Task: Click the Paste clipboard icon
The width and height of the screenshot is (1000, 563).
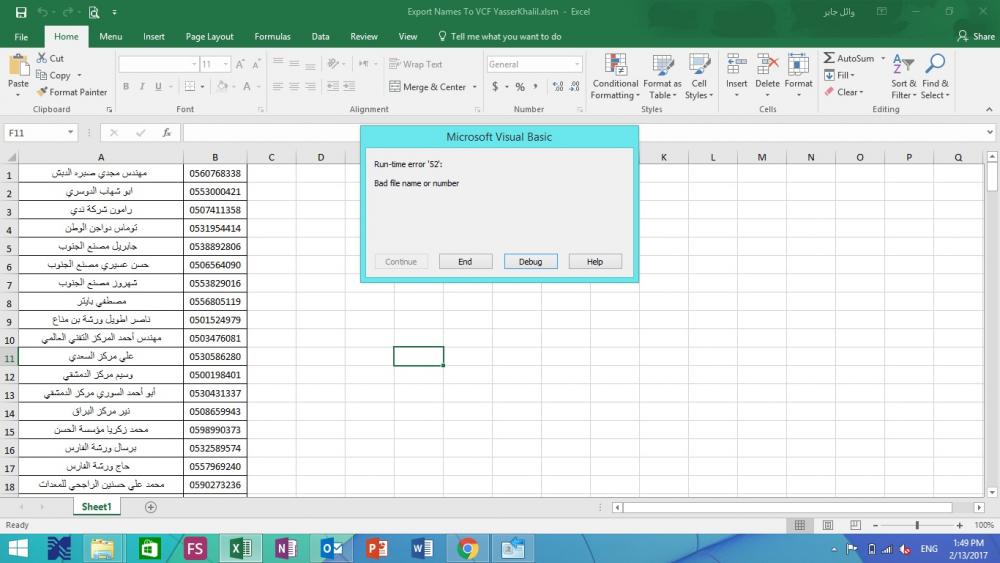Action: tap(18, 70)
